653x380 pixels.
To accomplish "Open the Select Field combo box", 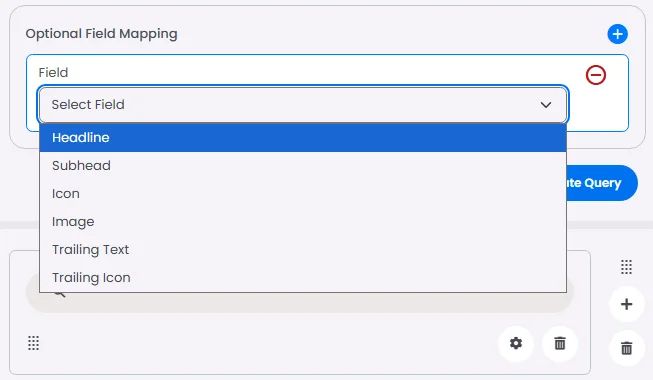I will point(302,105).
